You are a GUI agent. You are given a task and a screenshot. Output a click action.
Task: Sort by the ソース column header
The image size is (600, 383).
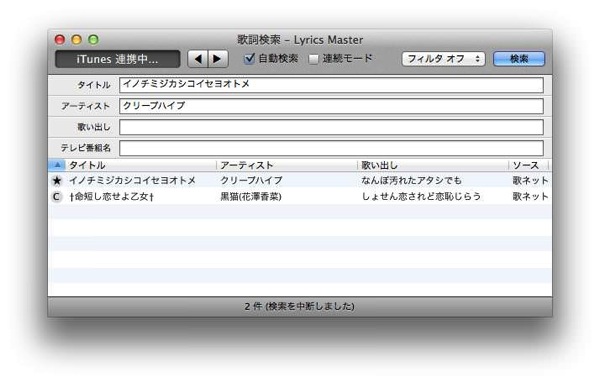click(x=528, y=165)
